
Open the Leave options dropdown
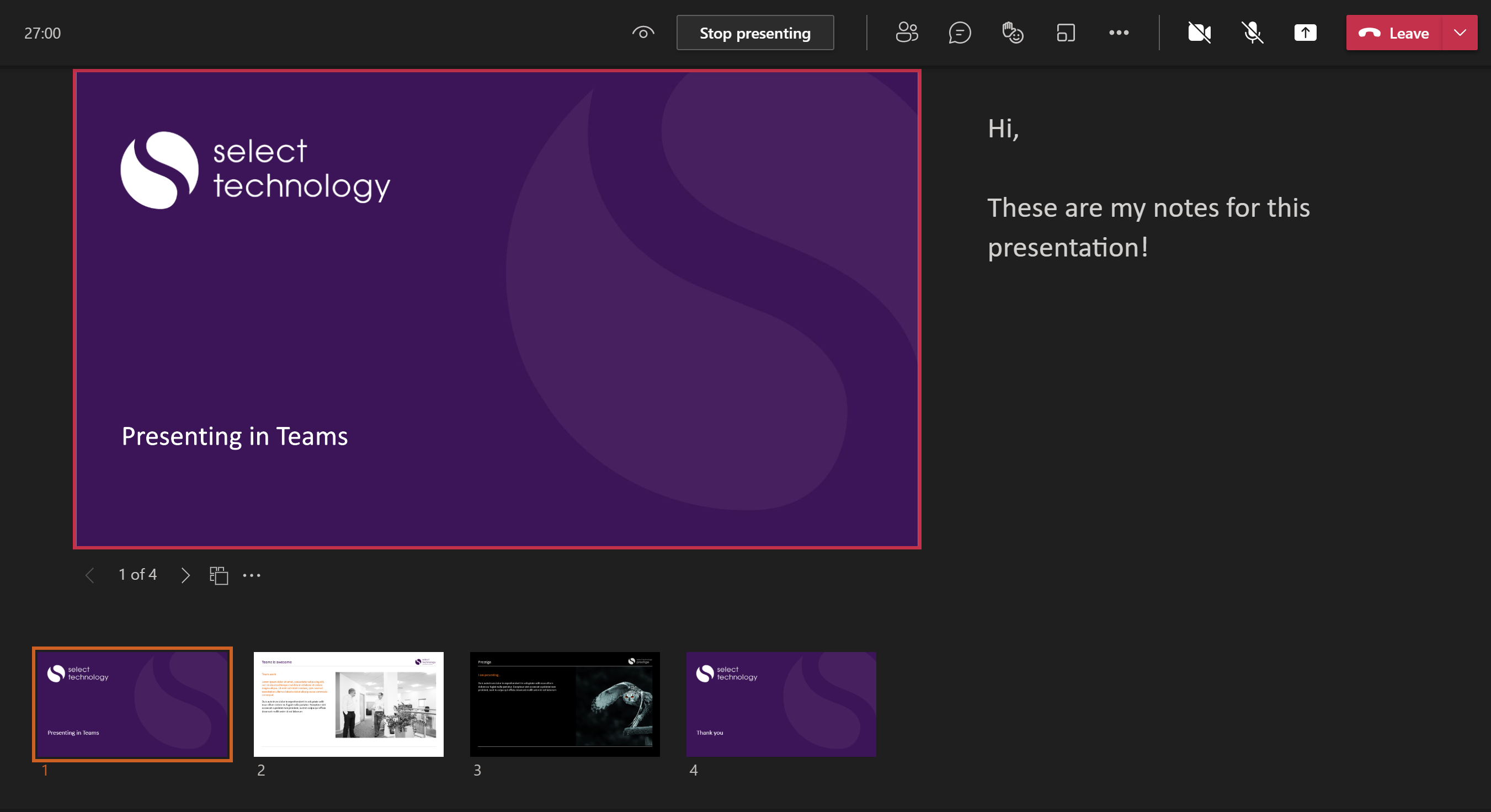pyautogui.click(x=1459, y=33)
